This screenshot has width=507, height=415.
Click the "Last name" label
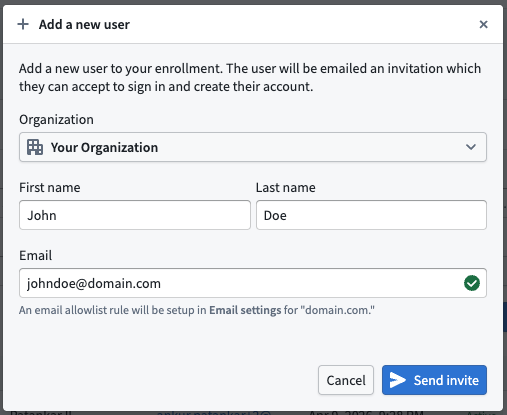[286, 187]
